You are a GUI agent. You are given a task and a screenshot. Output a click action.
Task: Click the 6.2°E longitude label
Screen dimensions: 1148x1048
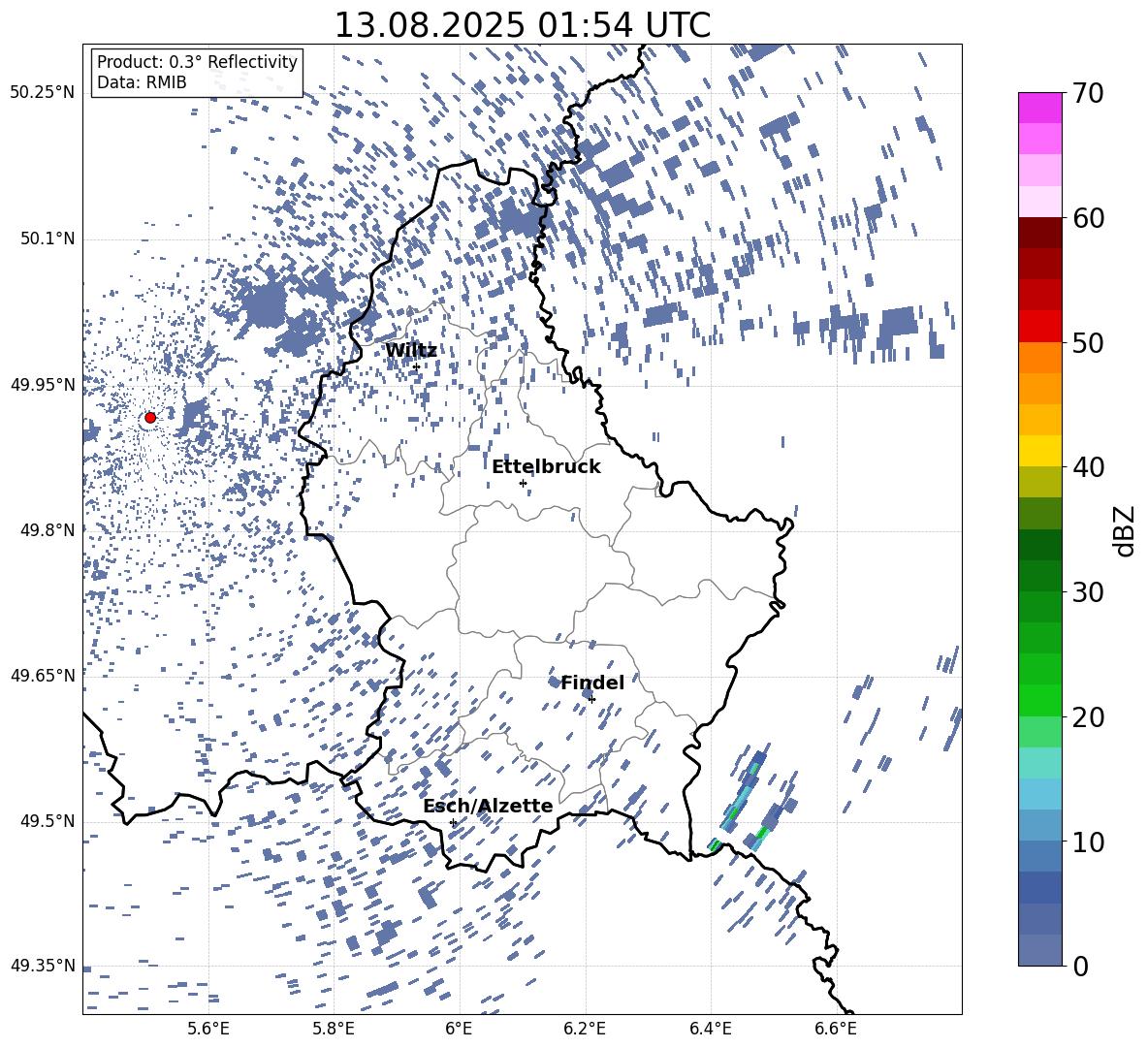pyautogui.click(x=585, y=1029)
